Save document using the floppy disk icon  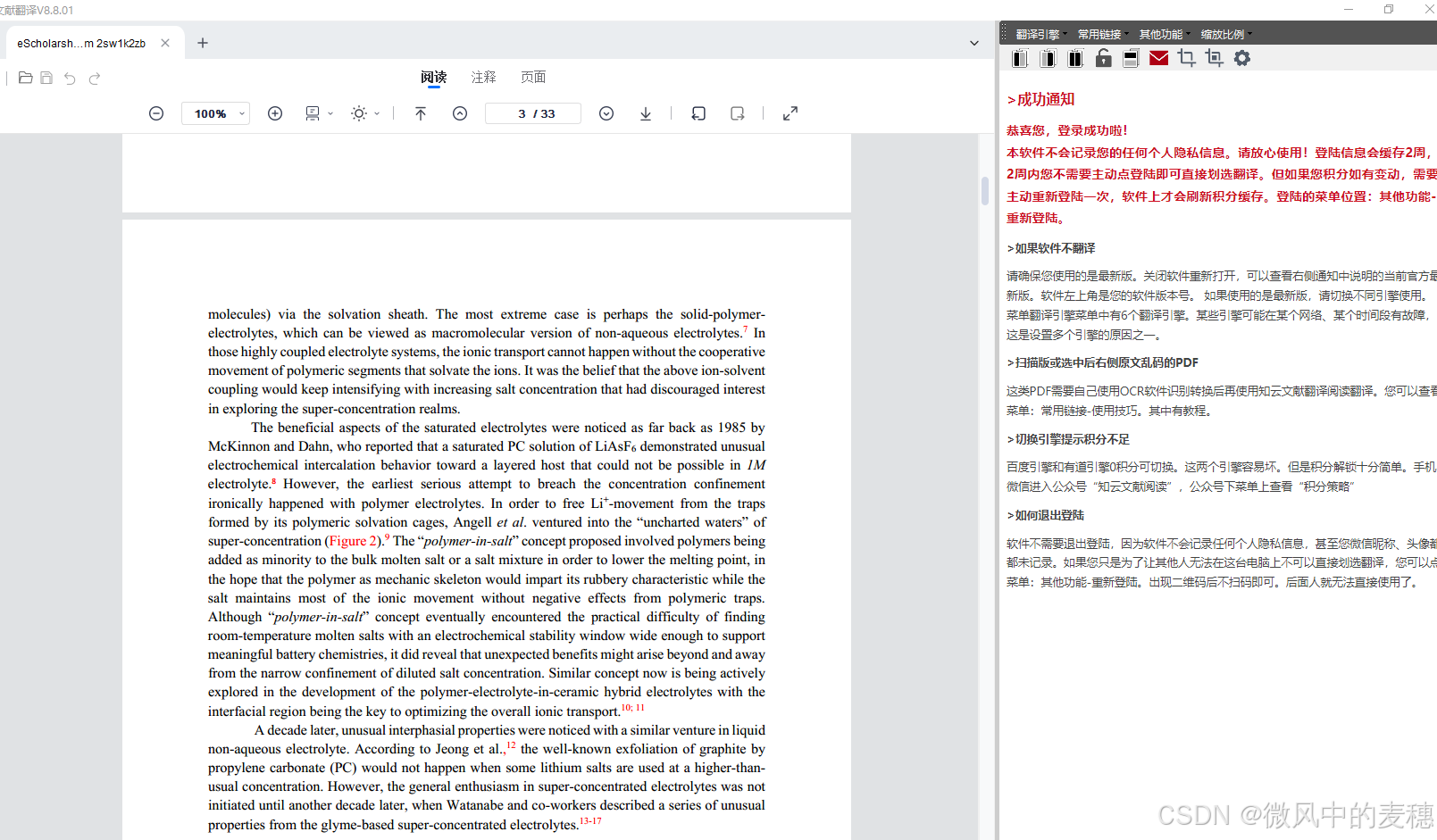tap(46, 79)
